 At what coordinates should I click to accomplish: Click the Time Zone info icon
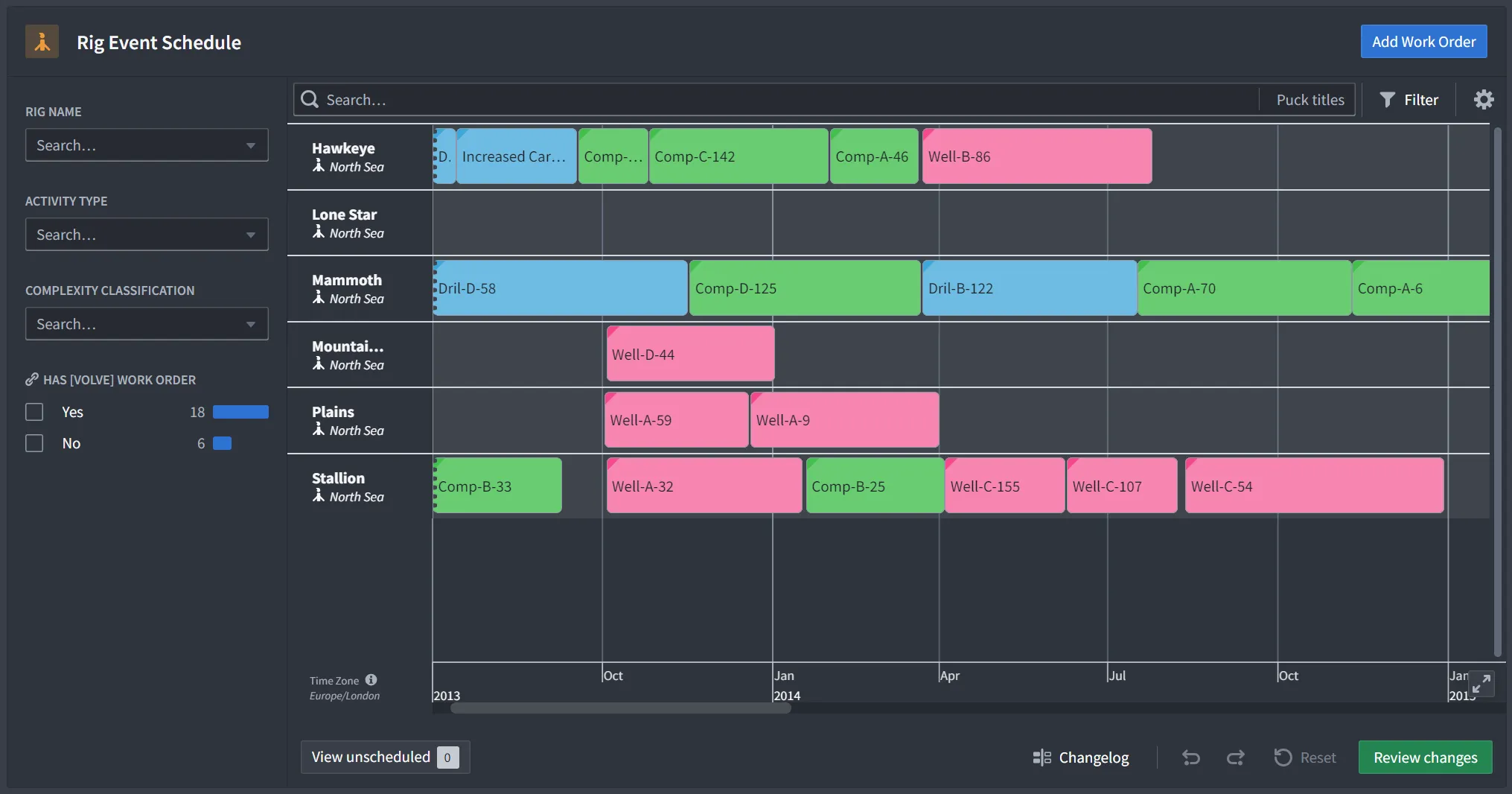tap(371, 680)
